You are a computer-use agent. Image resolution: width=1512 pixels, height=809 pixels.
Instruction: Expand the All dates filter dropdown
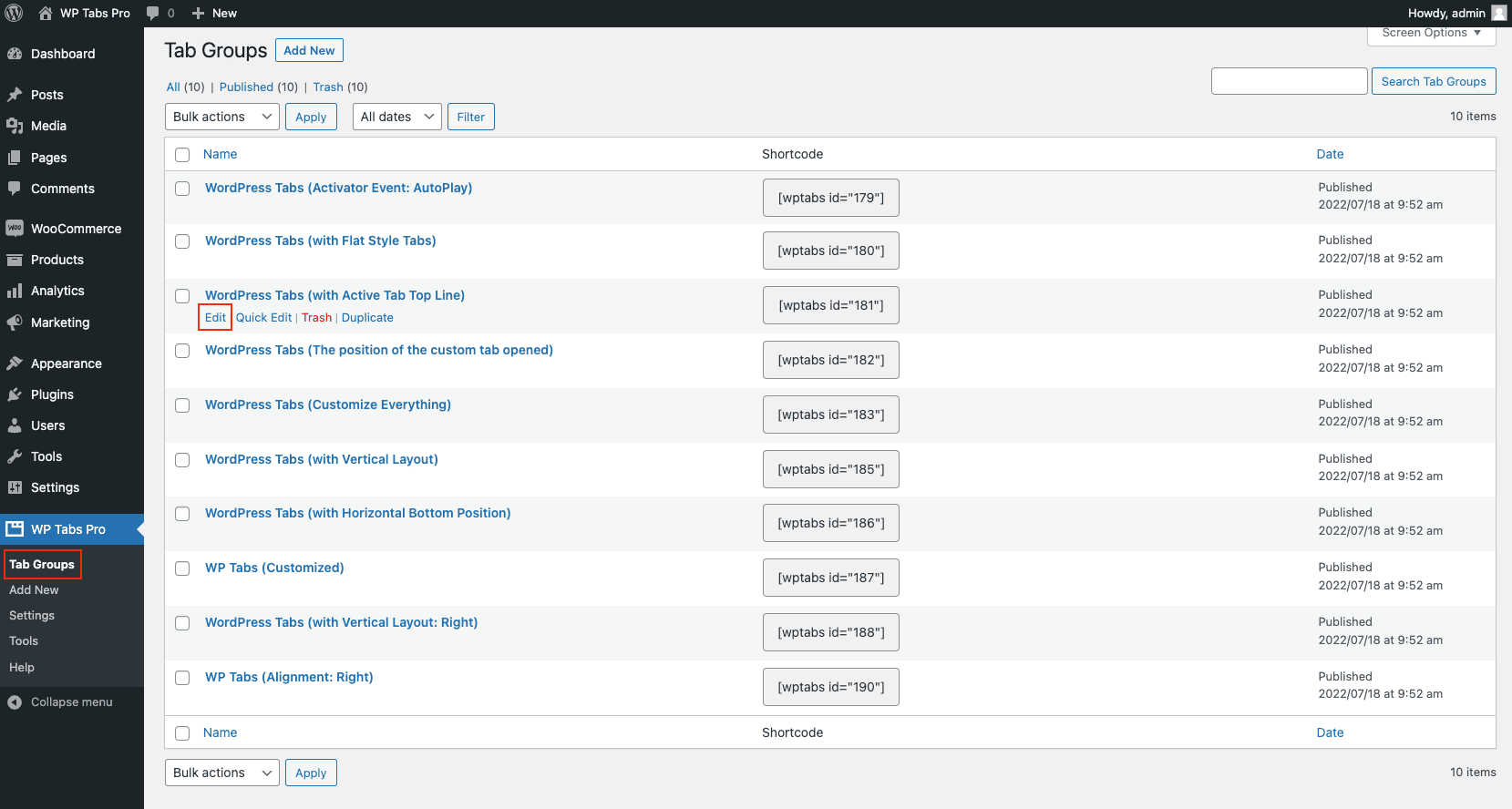click(396, 117)
